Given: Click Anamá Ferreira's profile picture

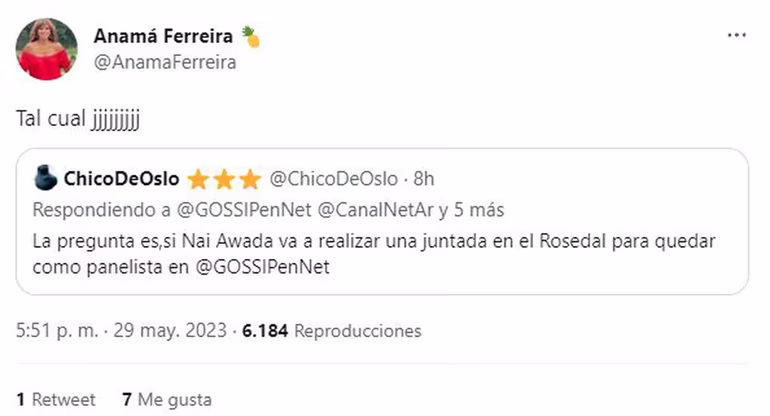Looking at the screenshot, I should point(46,49).
